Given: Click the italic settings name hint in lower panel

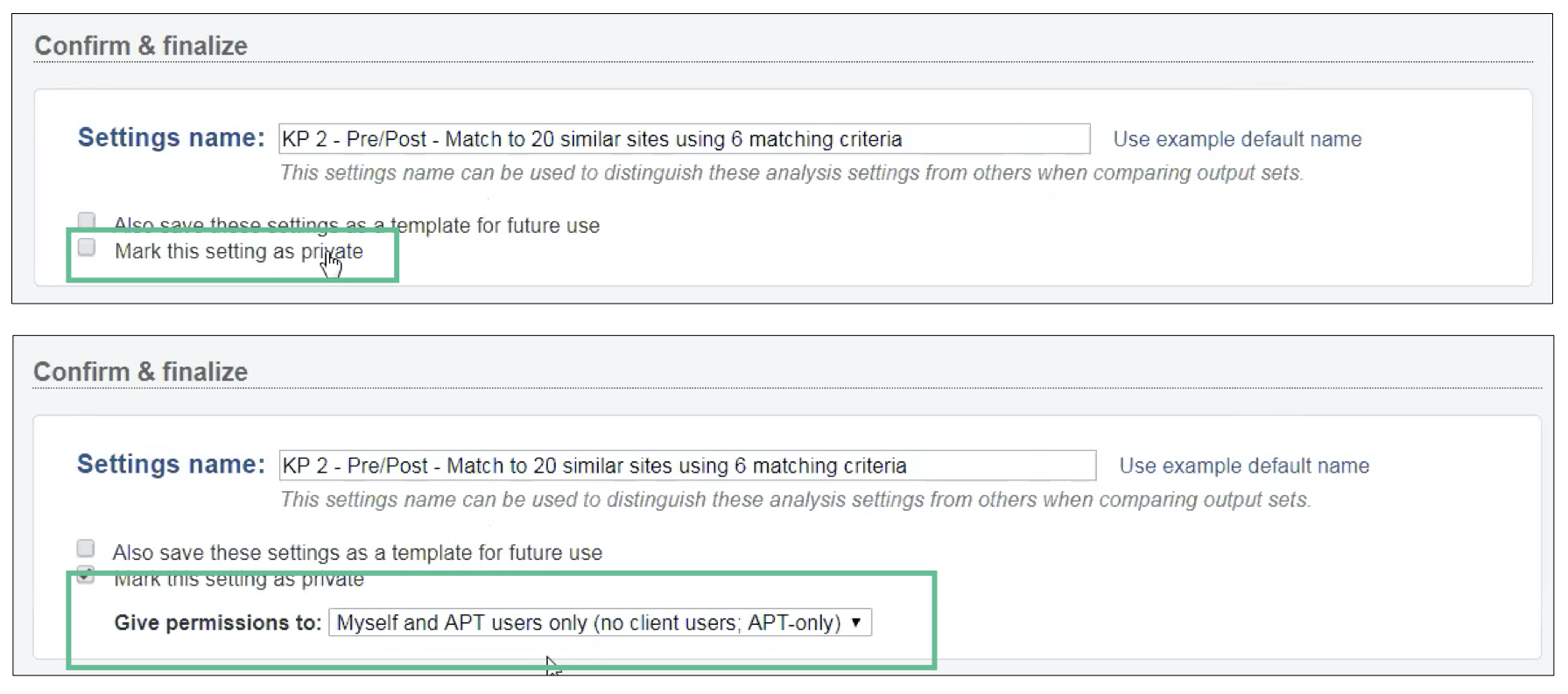Looking at the screenshot, I should pyautogui.click(x=794, y=500).
